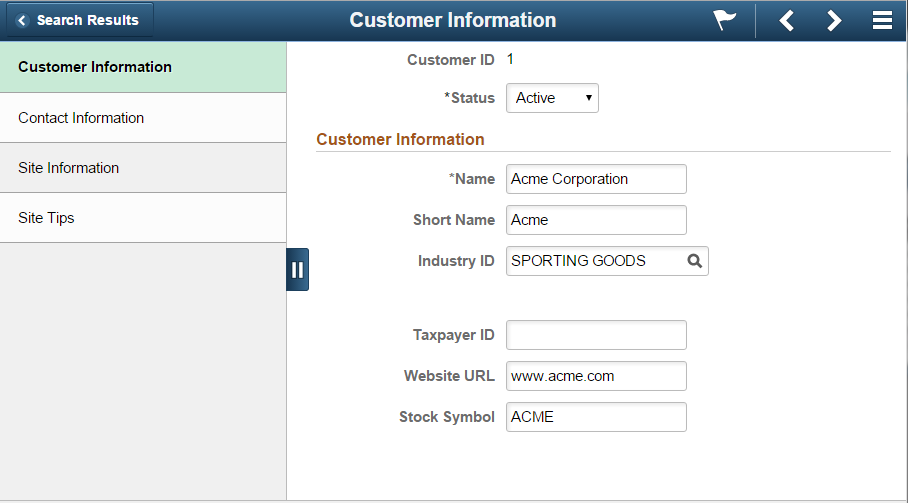This screenshot has width=908, height=503.
Task: Click the orange Customer Information section heading
Action: (x=400, y=139)
